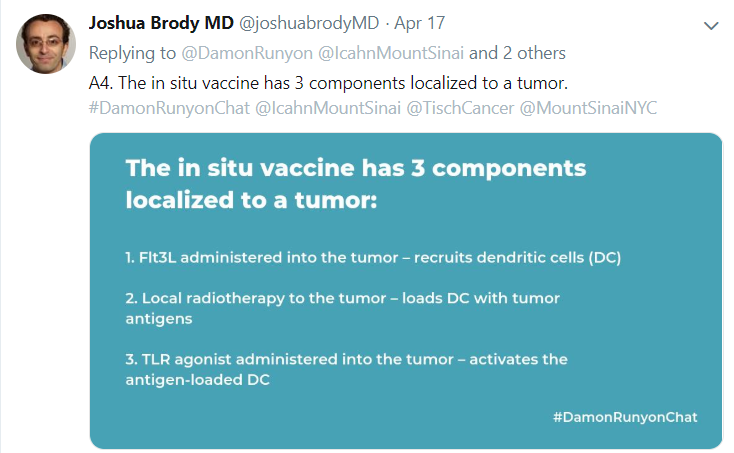
Task: Visit the @TischCancer mention
Action: pos(460,108)
